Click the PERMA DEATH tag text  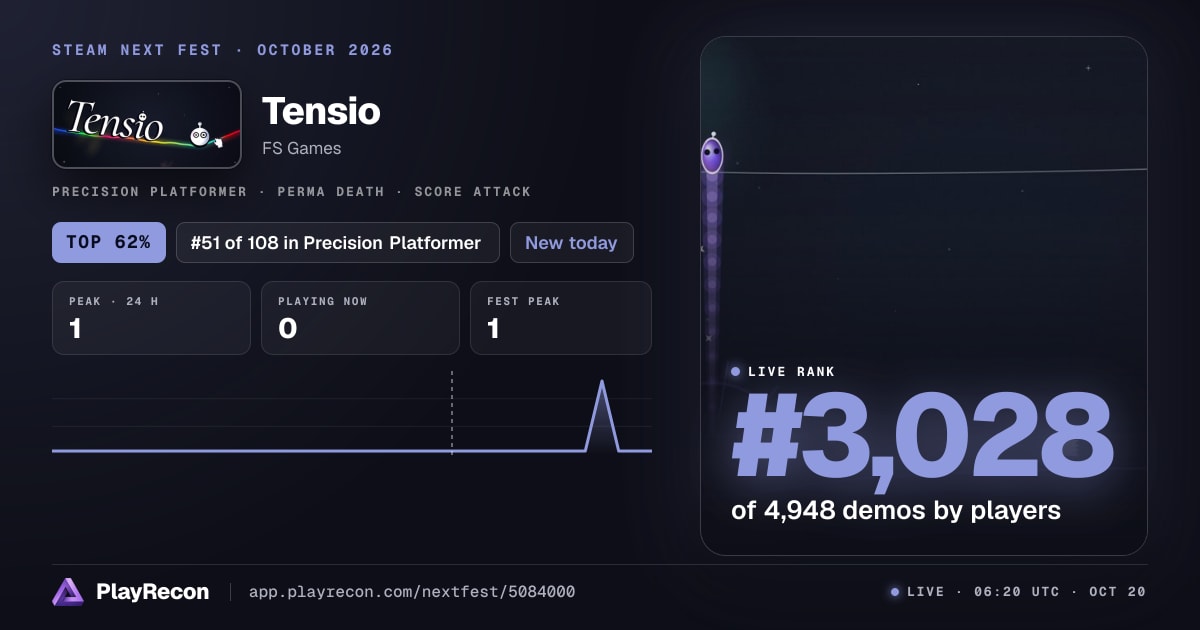329,191
